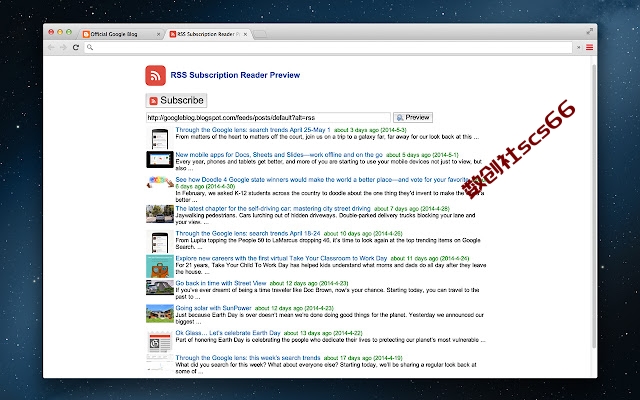The image size is (640, 400).
Task: Click the fullscreen arrows icon in title bar
Action: tap(590, 31)
